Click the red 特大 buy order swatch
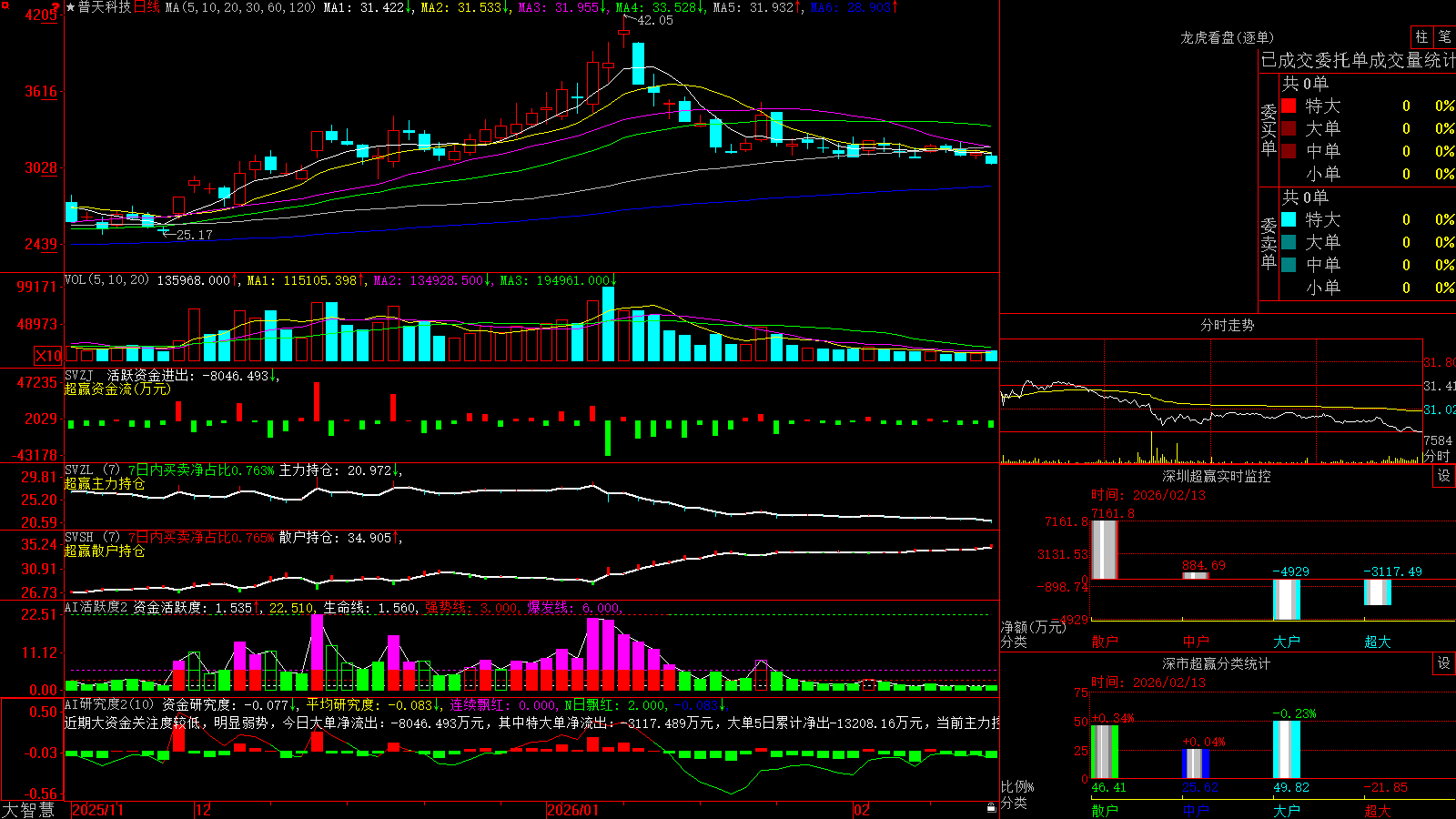Image resolution: width=1456 pixels, height=819 pixels. (x=1289, y=106)
